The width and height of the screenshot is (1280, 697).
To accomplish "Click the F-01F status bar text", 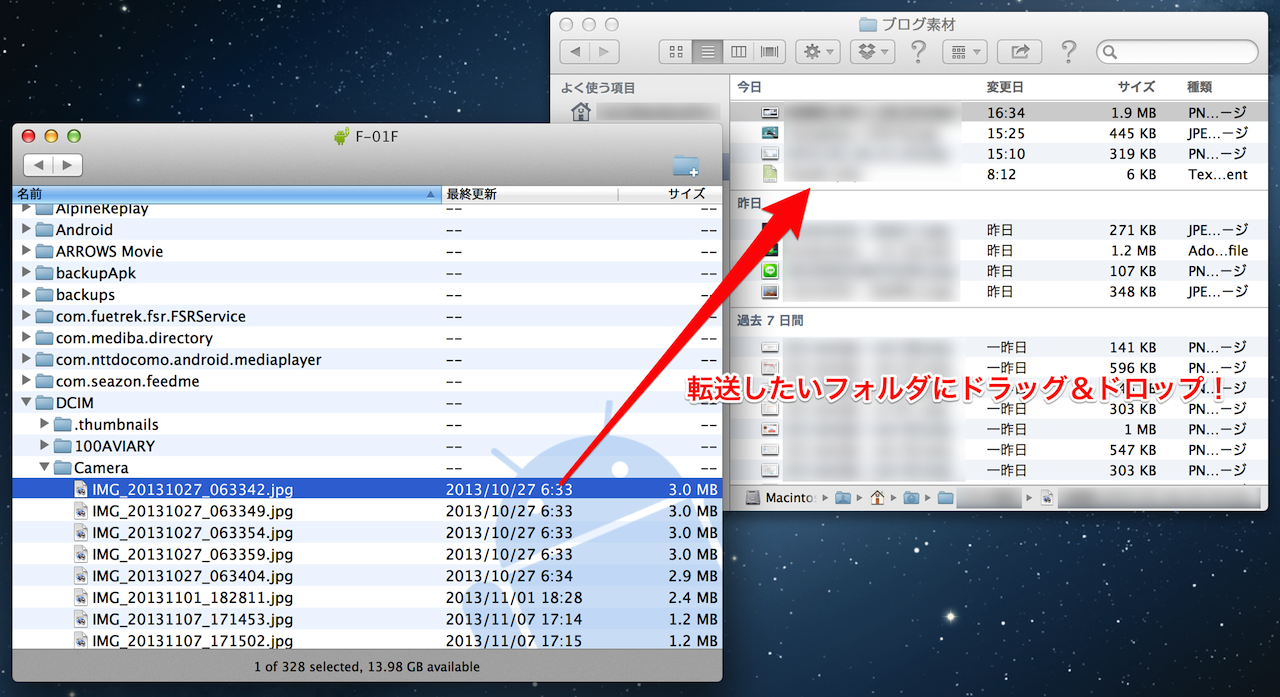I will pyautogui.click(x=367, y=666).
